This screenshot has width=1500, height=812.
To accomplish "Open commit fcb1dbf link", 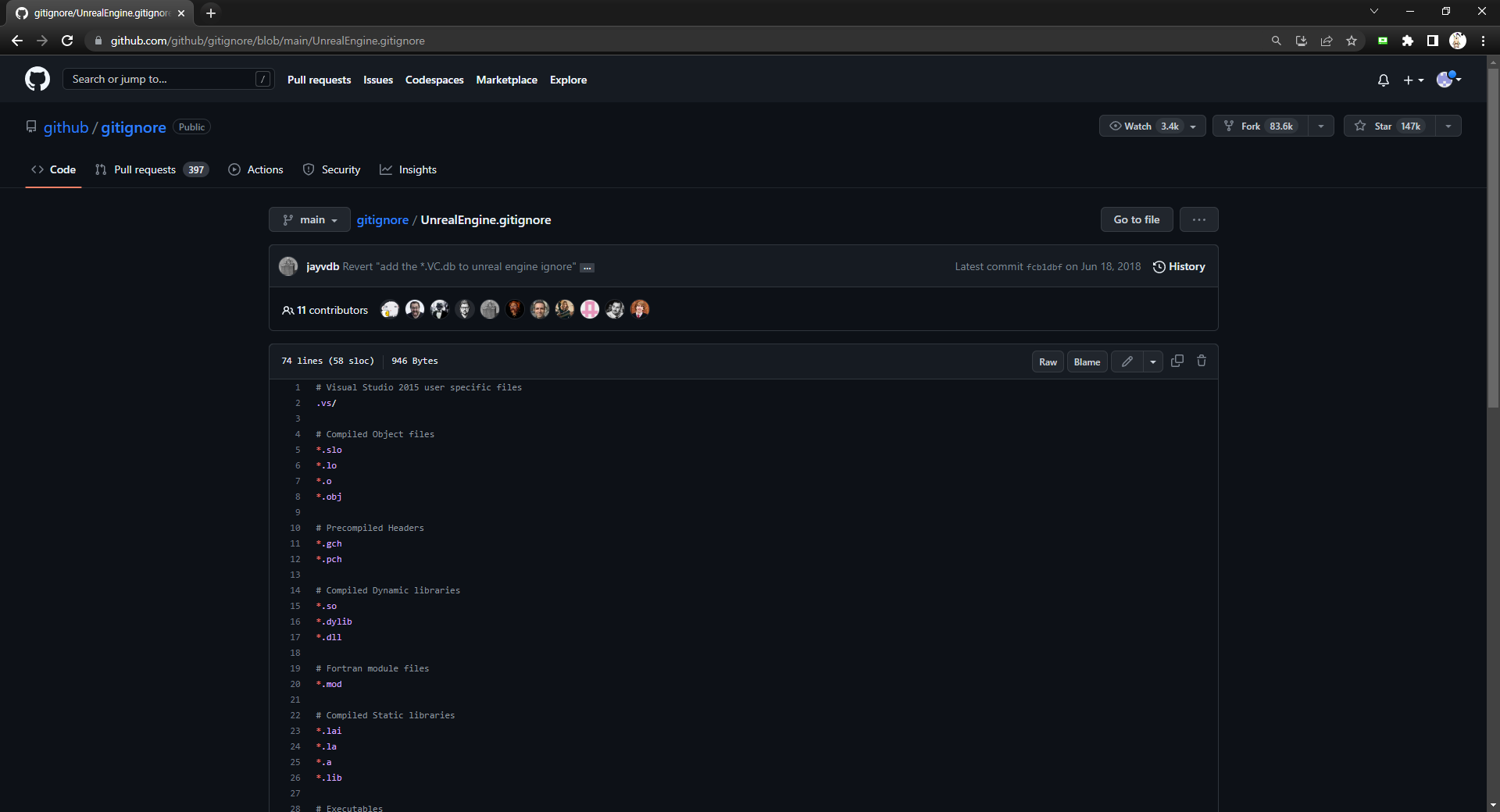I will click(1044, 267).
